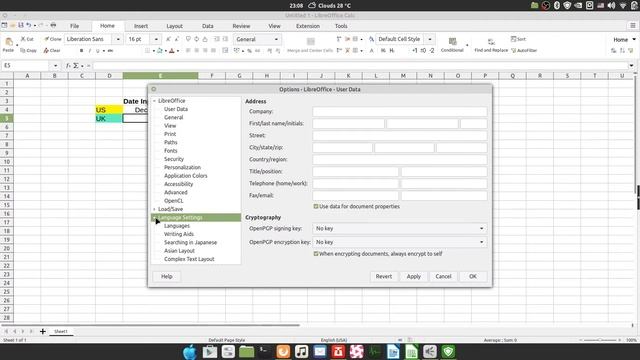This screenshot has width=640, height=360.
Task: Click the Find and Replace icon
Action: pos(491,42)
